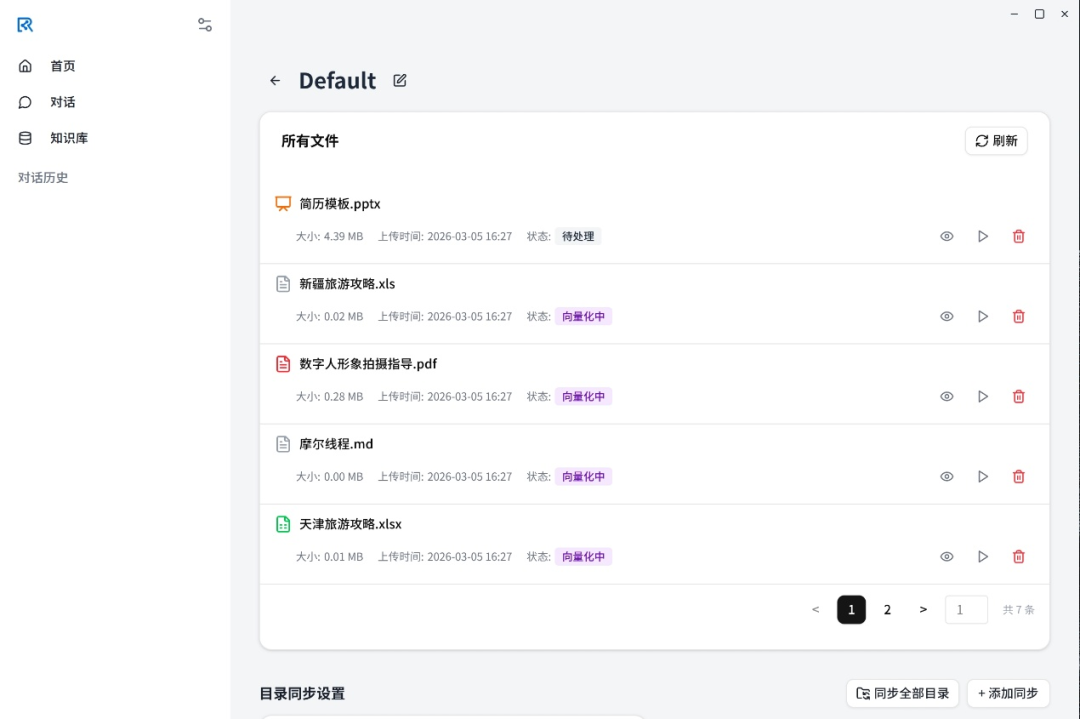The height and width of the screenshot is (719, 1080).
Task: Delete 天津旅游攻略.xlsx file
Action: coord(1019,556)
